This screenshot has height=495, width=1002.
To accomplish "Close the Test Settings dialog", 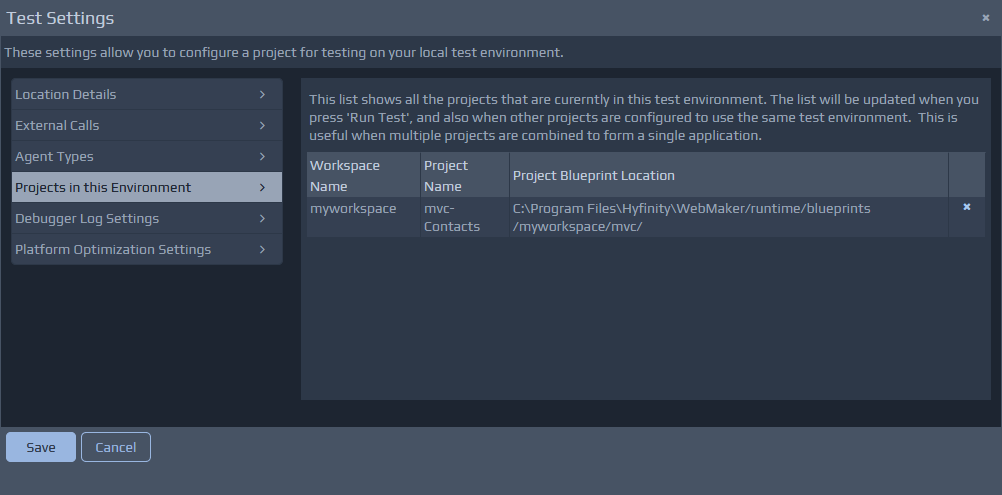I will tap(985, 18).
